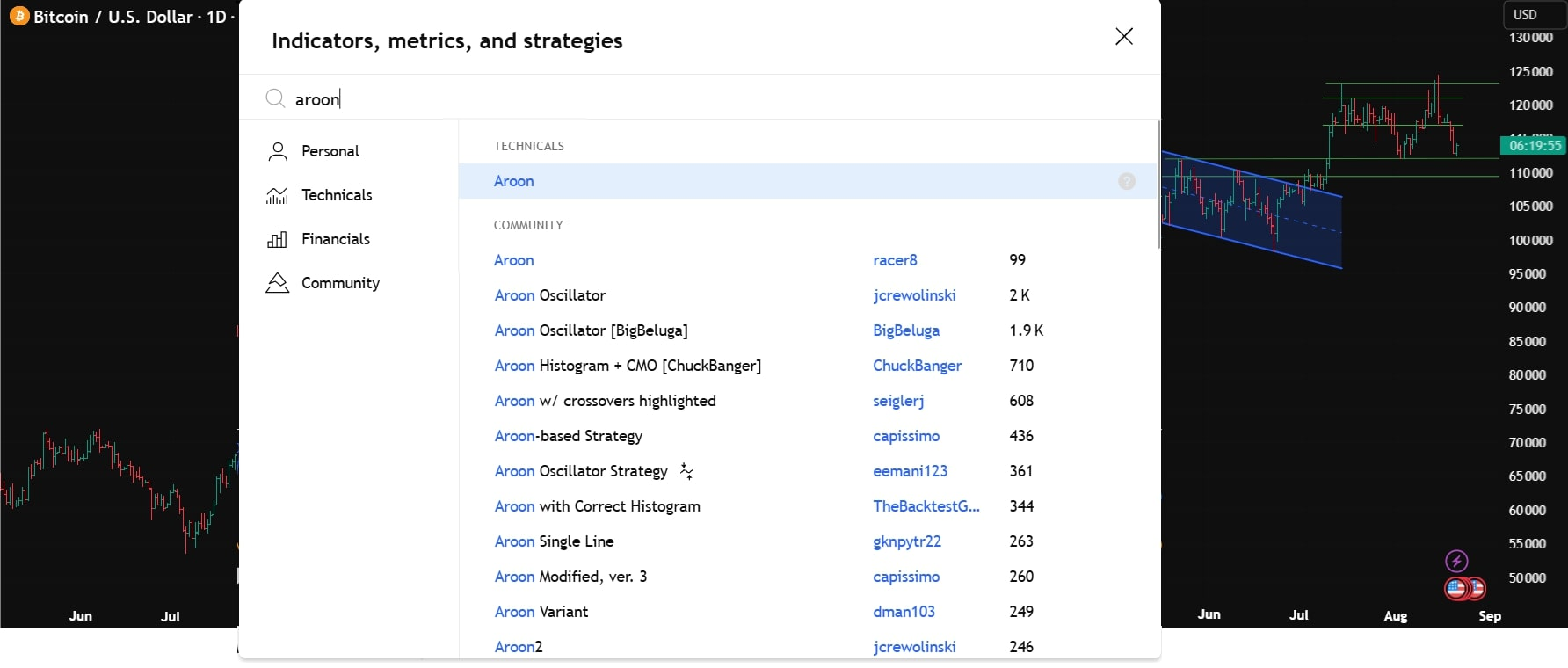Open the USD currency dropdown
1568x668 pixels.
click(x=1525, y=15)
